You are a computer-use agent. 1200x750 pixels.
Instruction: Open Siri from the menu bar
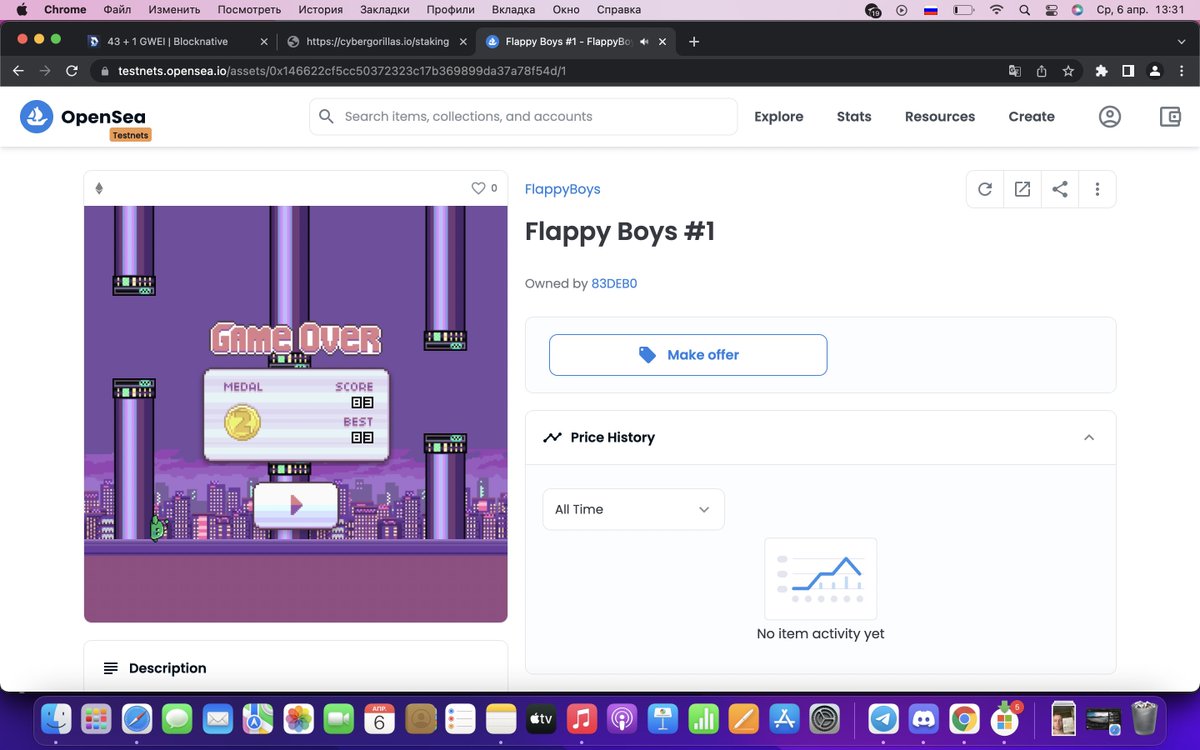(x=1077, y=10)
